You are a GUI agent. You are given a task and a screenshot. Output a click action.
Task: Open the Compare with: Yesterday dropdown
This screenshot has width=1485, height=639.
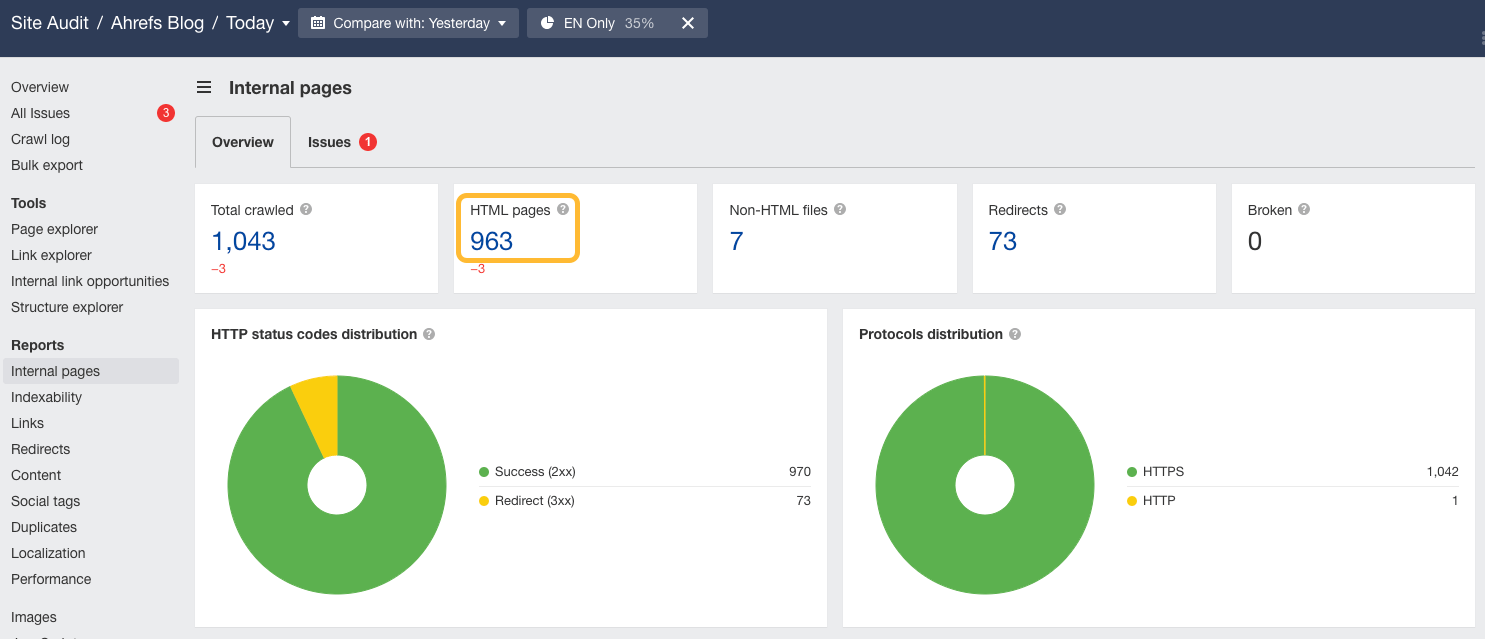coord(408,23)
